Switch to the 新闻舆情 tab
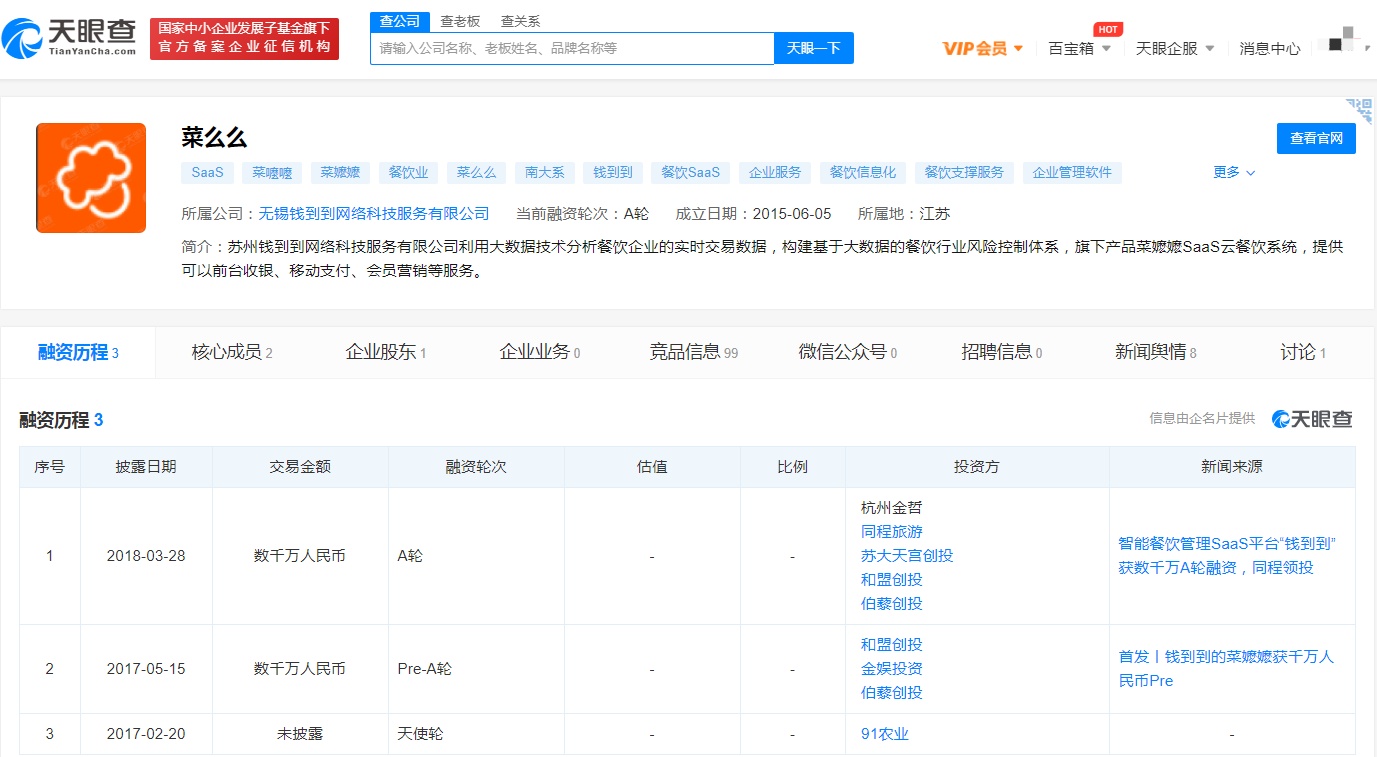The width and height of the screenshot is (1377, 757). click(1156, 352)
